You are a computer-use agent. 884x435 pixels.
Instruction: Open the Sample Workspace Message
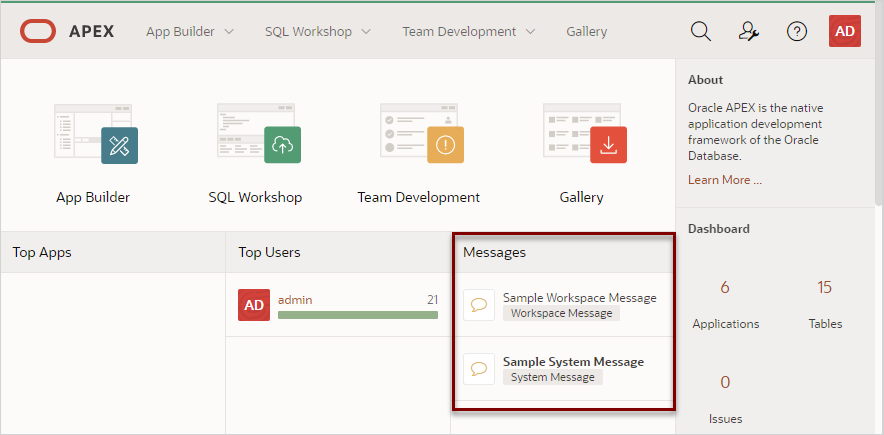pyautogui.click(x=580, y=298)
